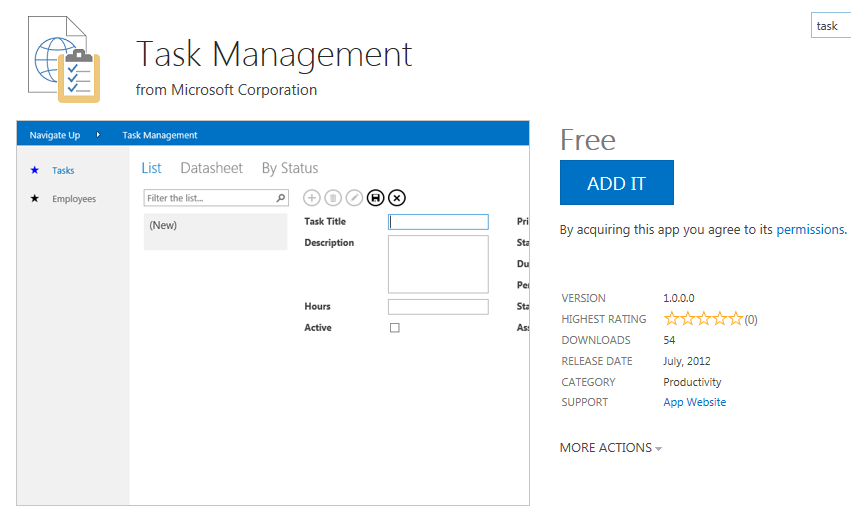Rate the app five stars
The width and height of the screenshot is (851, 514).
[735, 319]
